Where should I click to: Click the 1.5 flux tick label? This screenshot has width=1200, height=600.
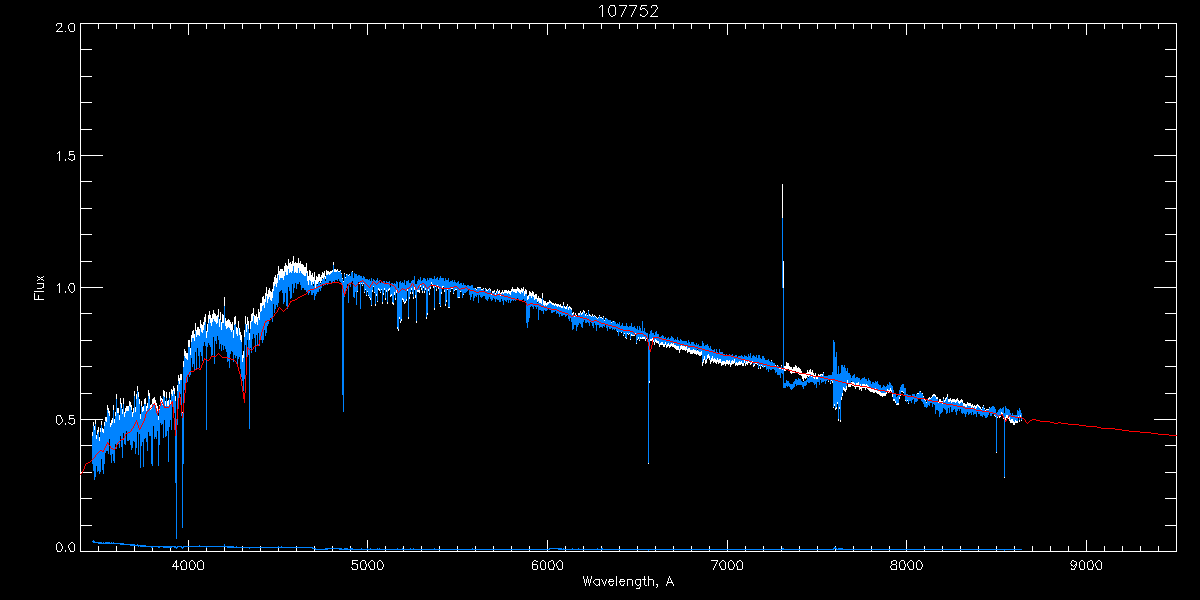(x=65, y=157)
